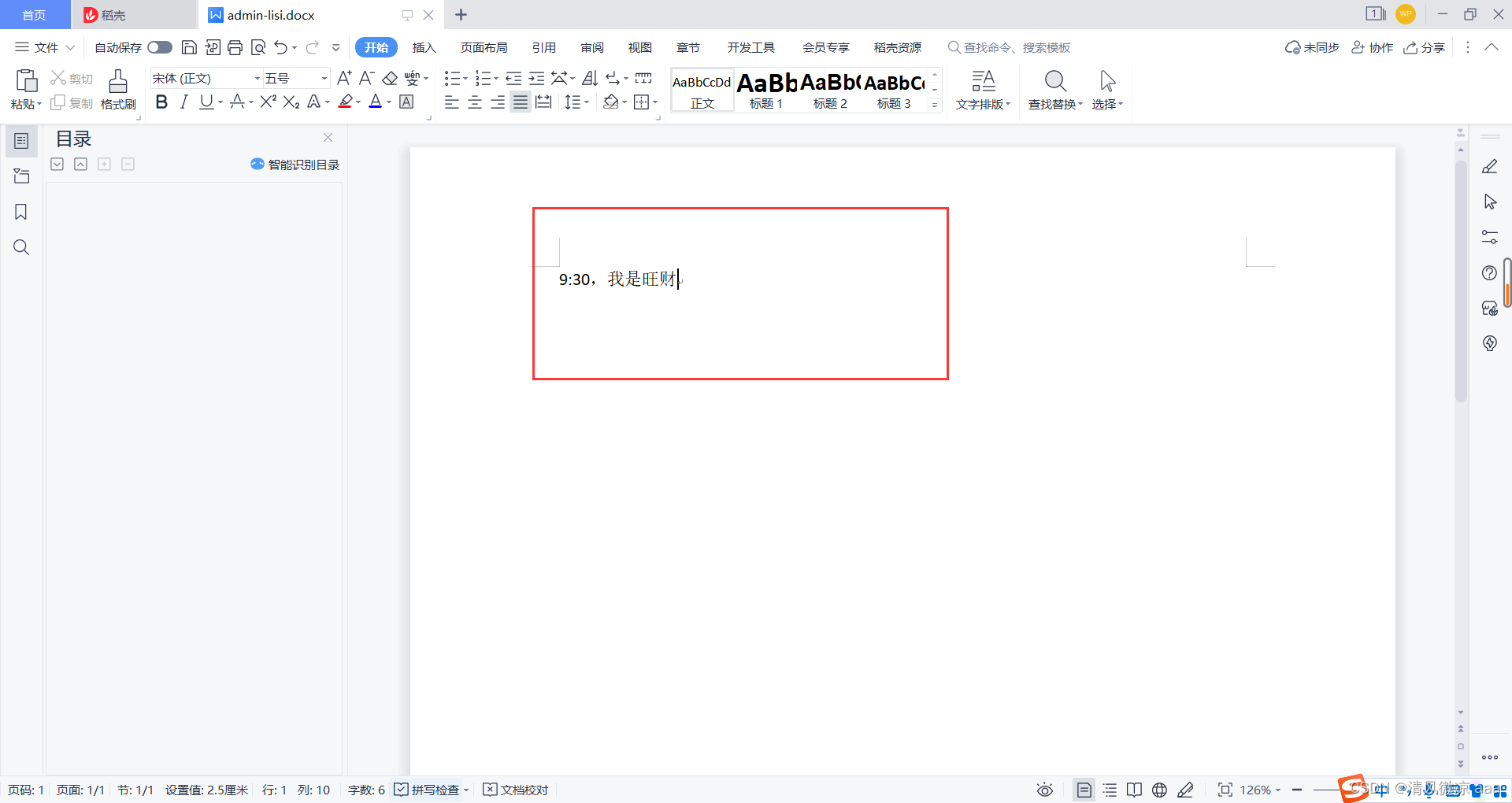
Task: Click the Sort icon
Action: pos(590,78)
